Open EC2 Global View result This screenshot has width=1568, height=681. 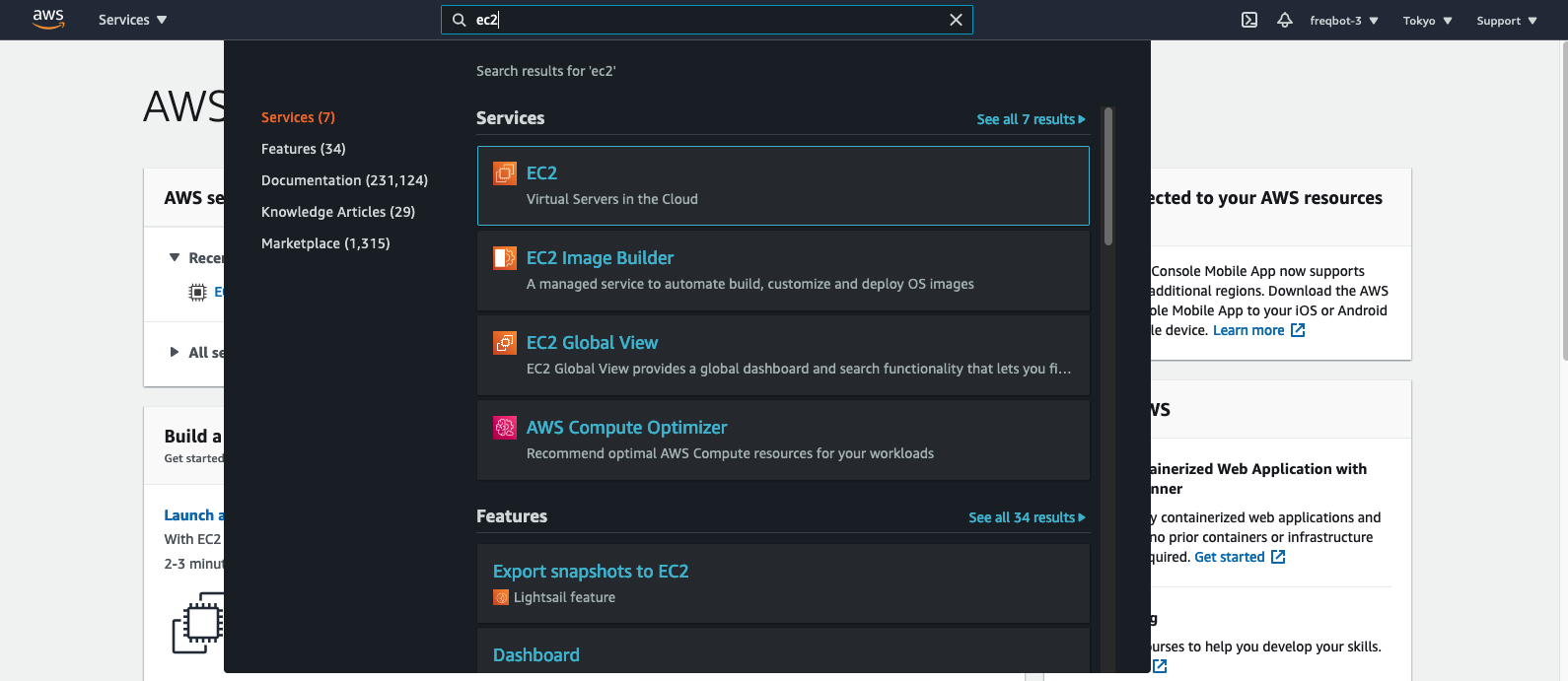592,343
